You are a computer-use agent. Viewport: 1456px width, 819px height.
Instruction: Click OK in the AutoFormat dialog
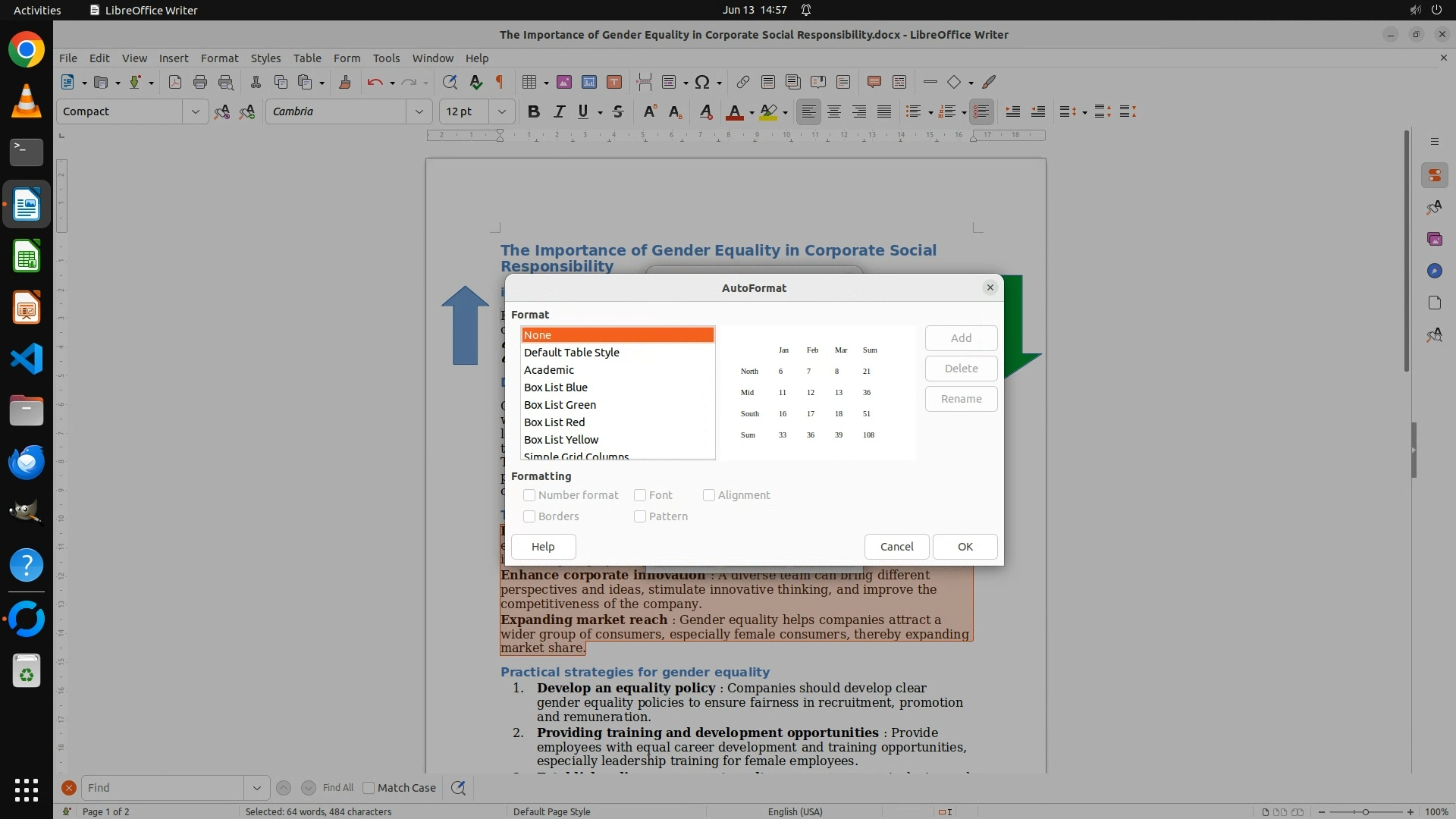coord(965,547)
